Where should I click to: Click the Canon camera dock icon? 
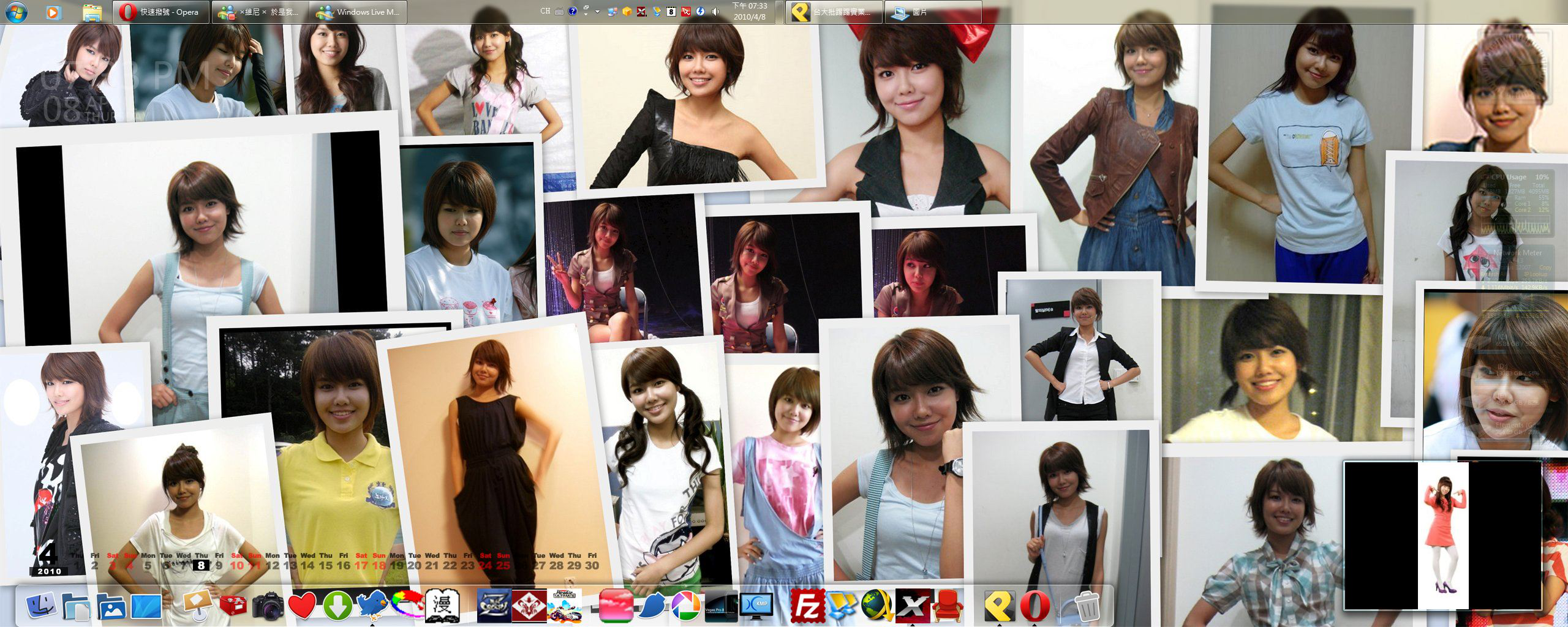point(267,606)
